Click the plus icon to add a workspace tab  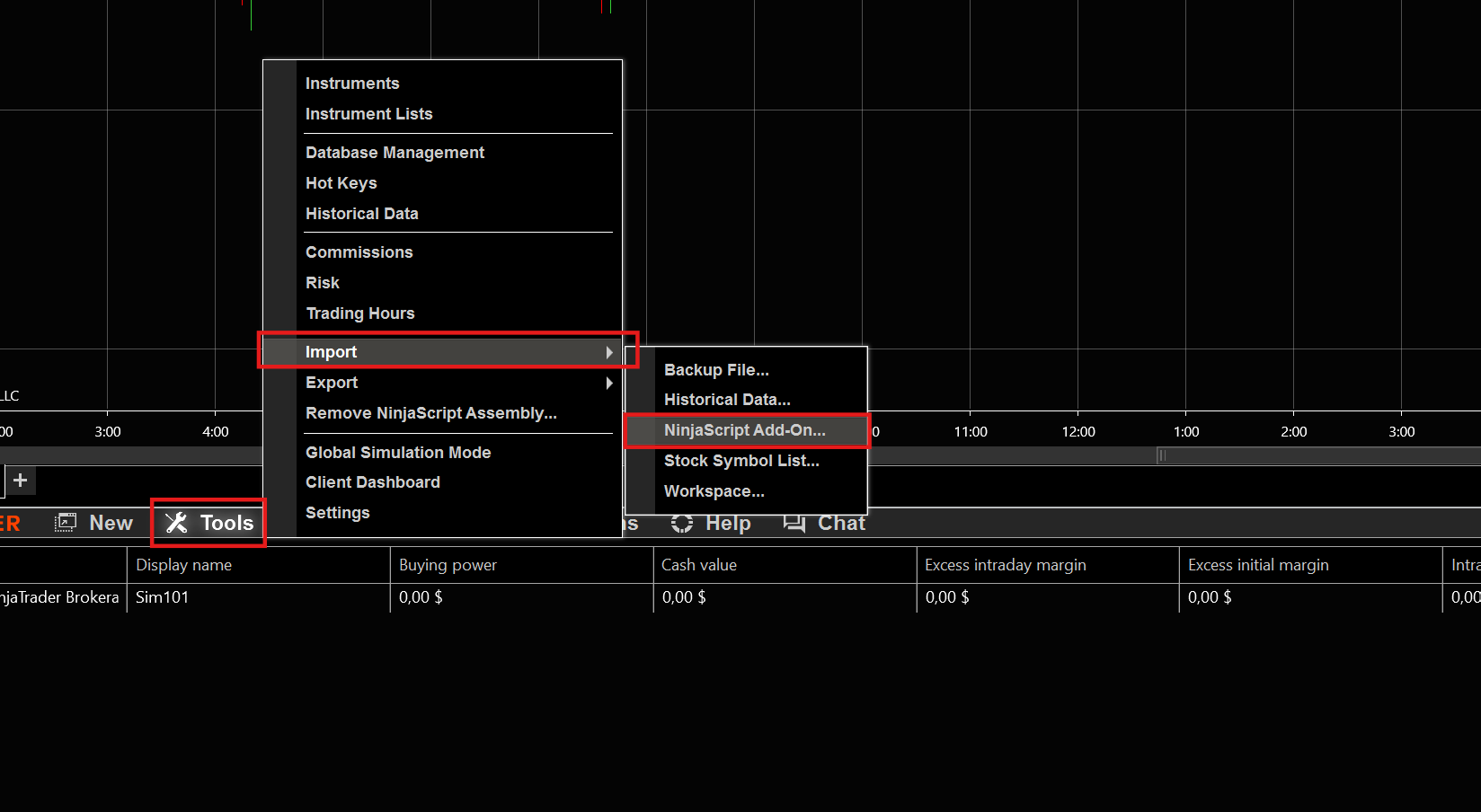click(20, 481)
